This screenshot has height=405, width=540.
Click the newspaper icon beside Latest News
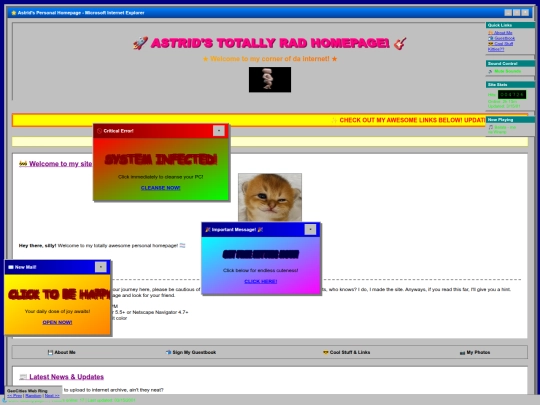pos(23,377)
